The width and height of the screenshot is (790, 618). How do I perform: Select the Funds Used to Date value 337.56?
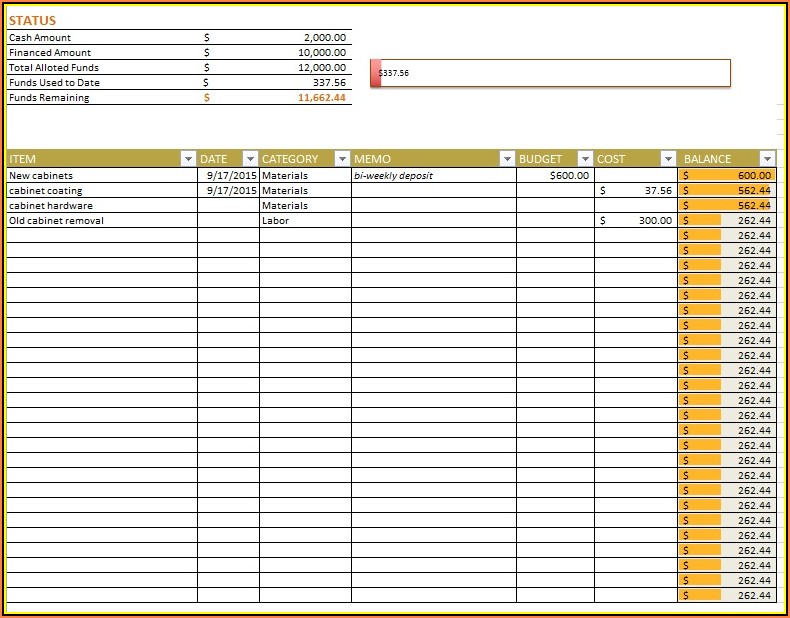pos(330,83)
